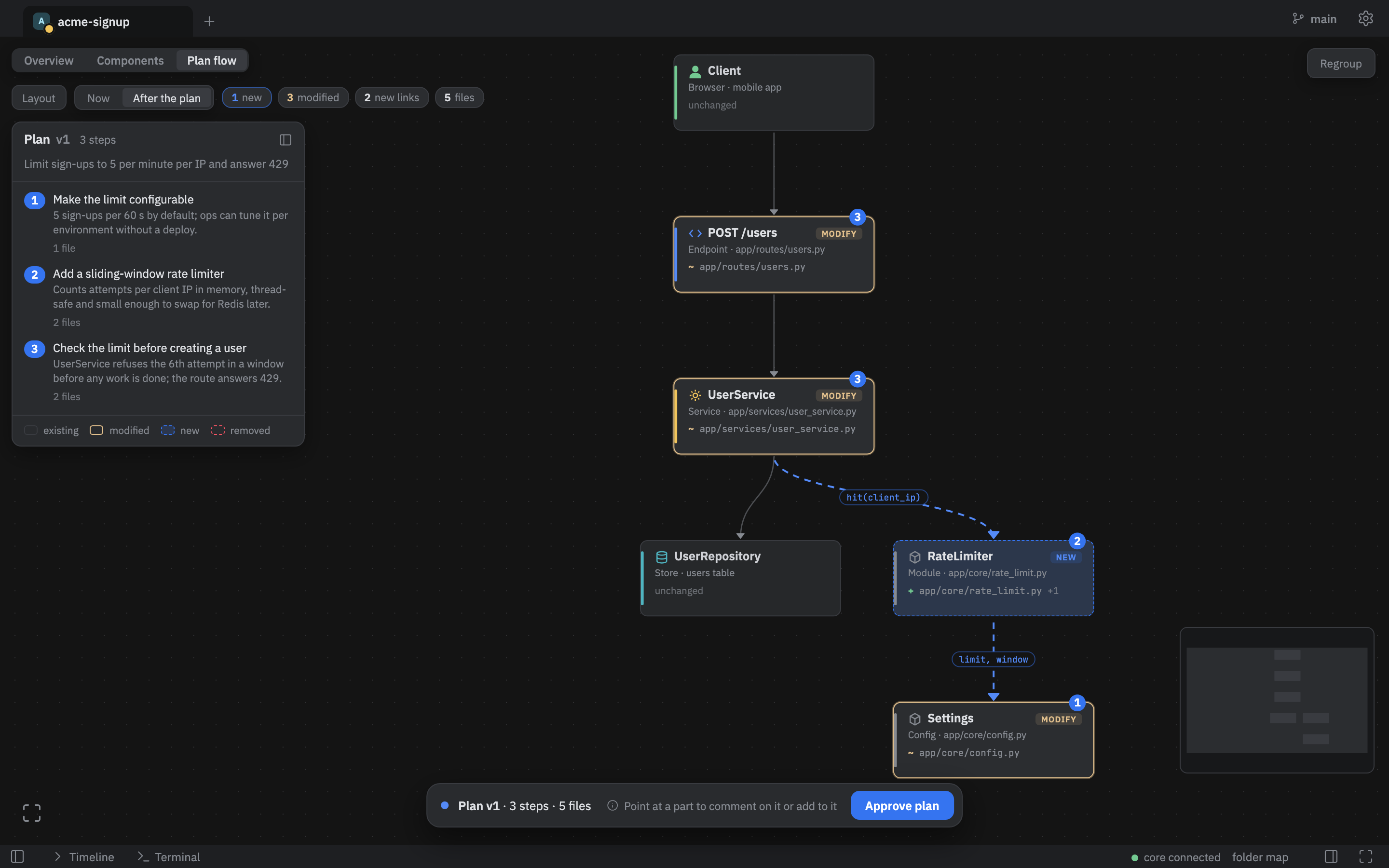Open the Components tab

click(x=130, y=60)
